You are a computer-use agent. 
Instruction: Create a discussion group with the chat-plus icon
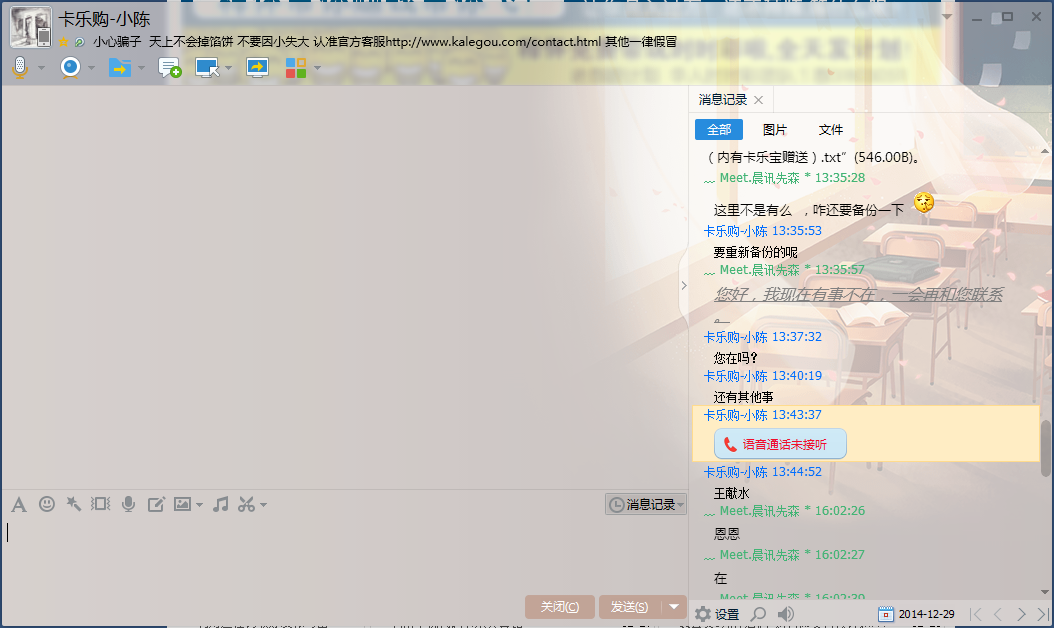(170, 68)
